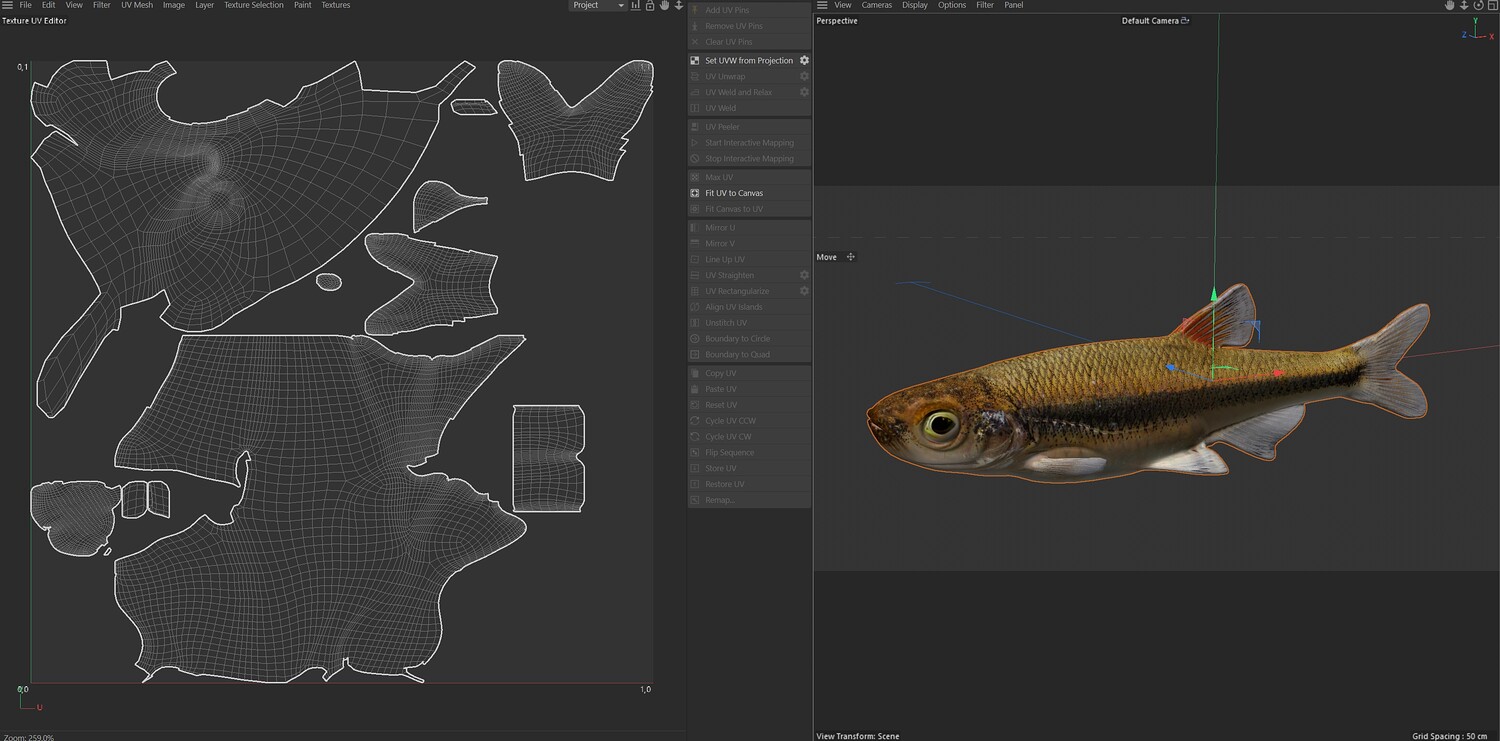Open the UV editor hamburger menu
Screen dimensions: 1500x741
8,5
